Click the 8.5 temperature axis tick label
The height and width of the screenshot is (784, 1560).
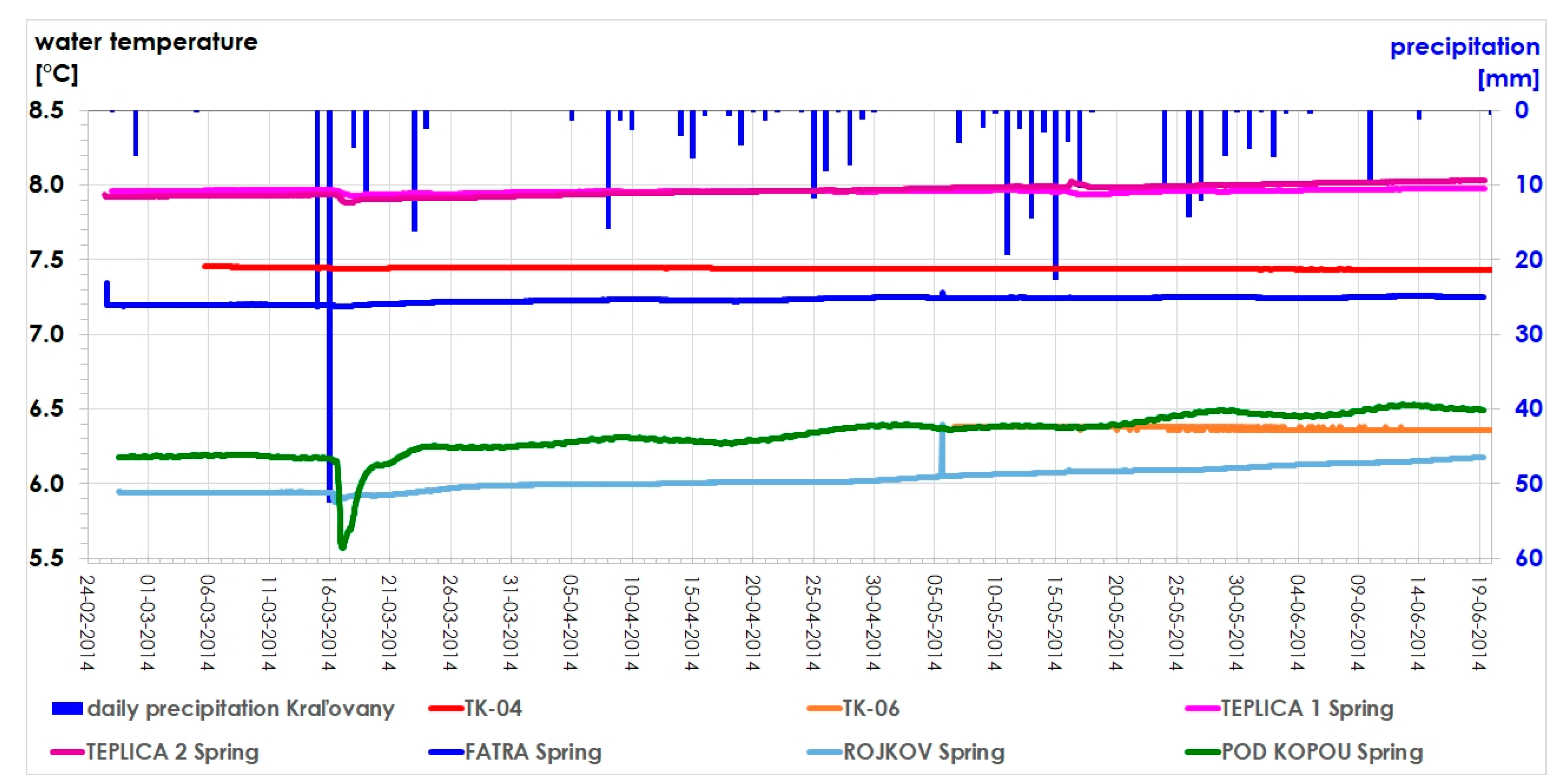46,110
